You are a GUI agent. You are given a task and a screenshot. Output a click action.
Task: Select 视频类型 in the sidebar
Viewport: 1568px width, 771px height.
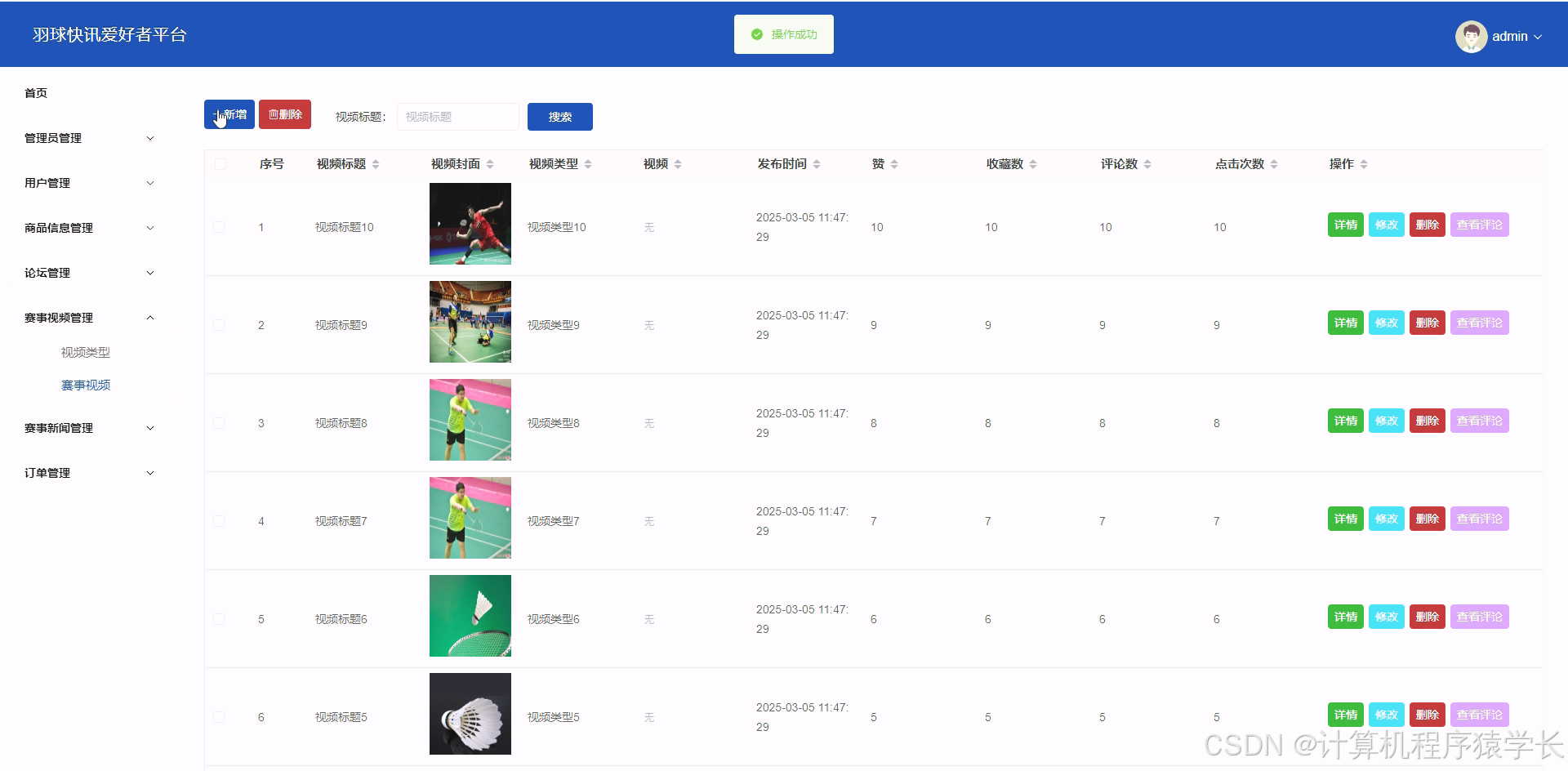click(86, 352)
